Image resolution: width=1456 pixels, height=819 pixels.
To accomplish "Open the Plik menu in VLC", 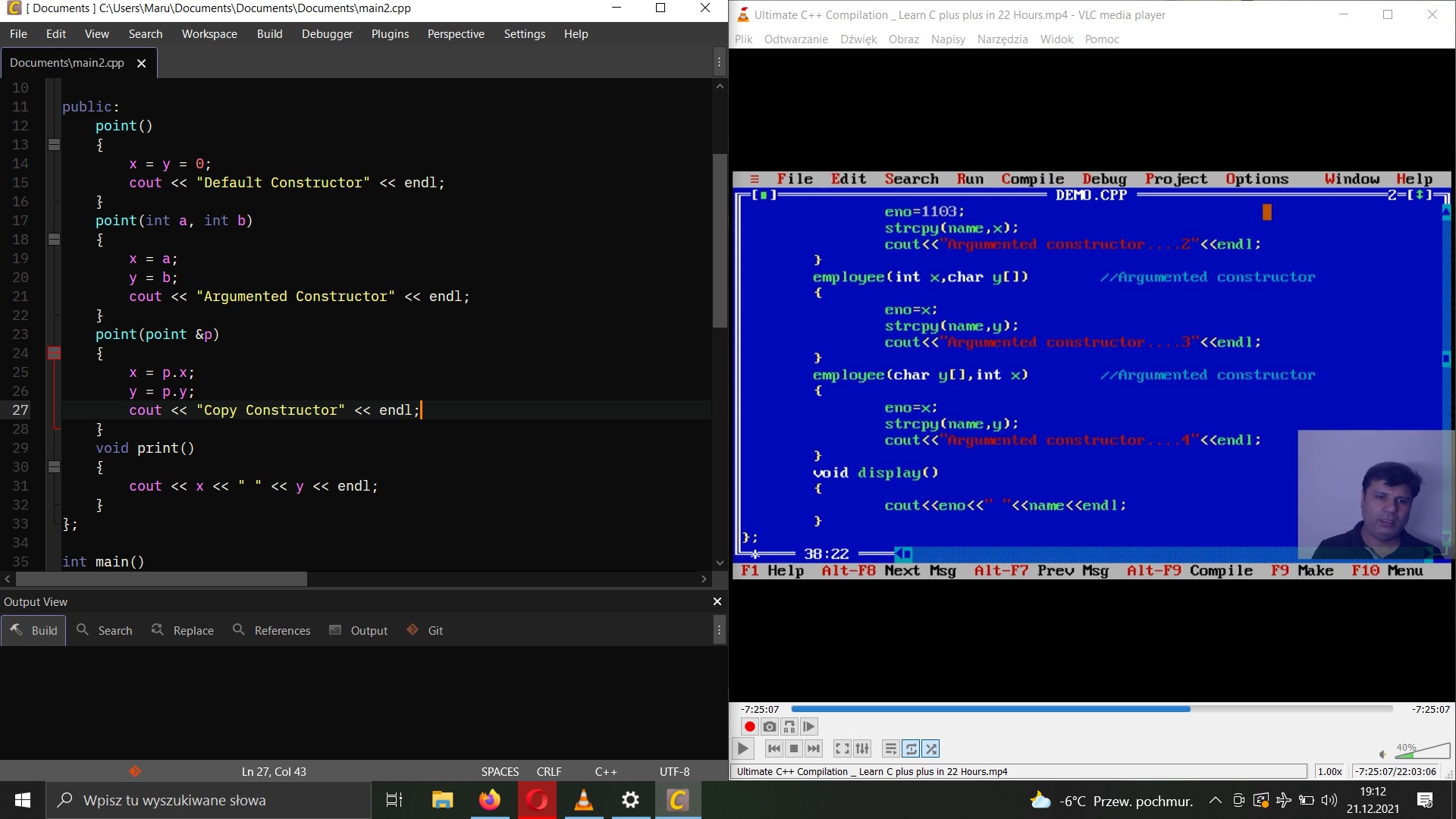I will (x=743, y=39).
